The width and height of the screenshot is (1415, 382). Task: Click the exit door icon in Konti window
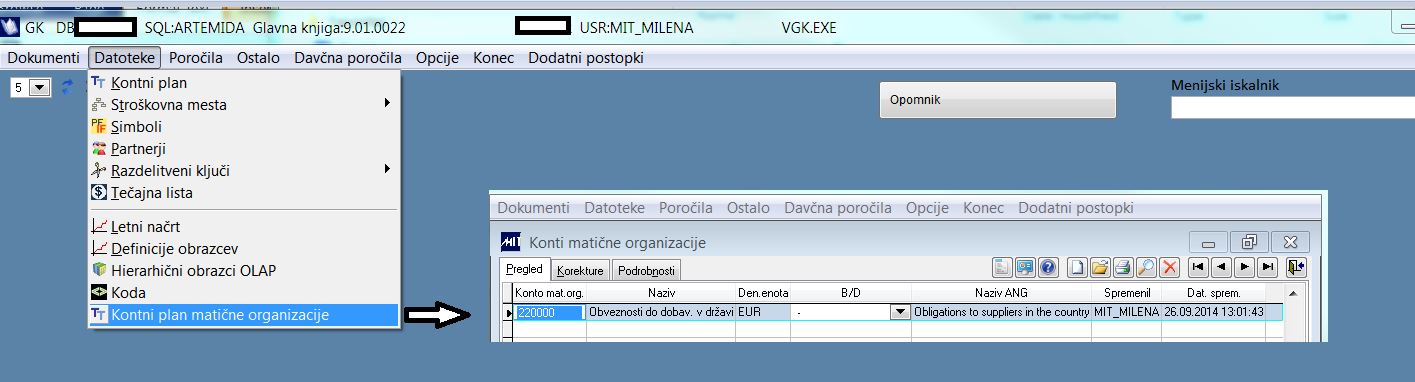click(1297, 267)
